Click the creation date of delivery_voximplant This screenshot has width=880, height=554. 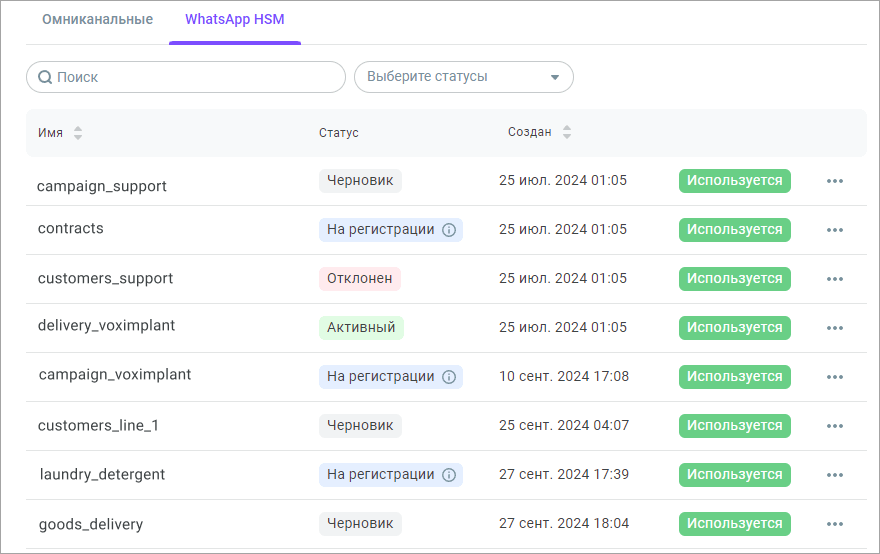coord(563,327)
